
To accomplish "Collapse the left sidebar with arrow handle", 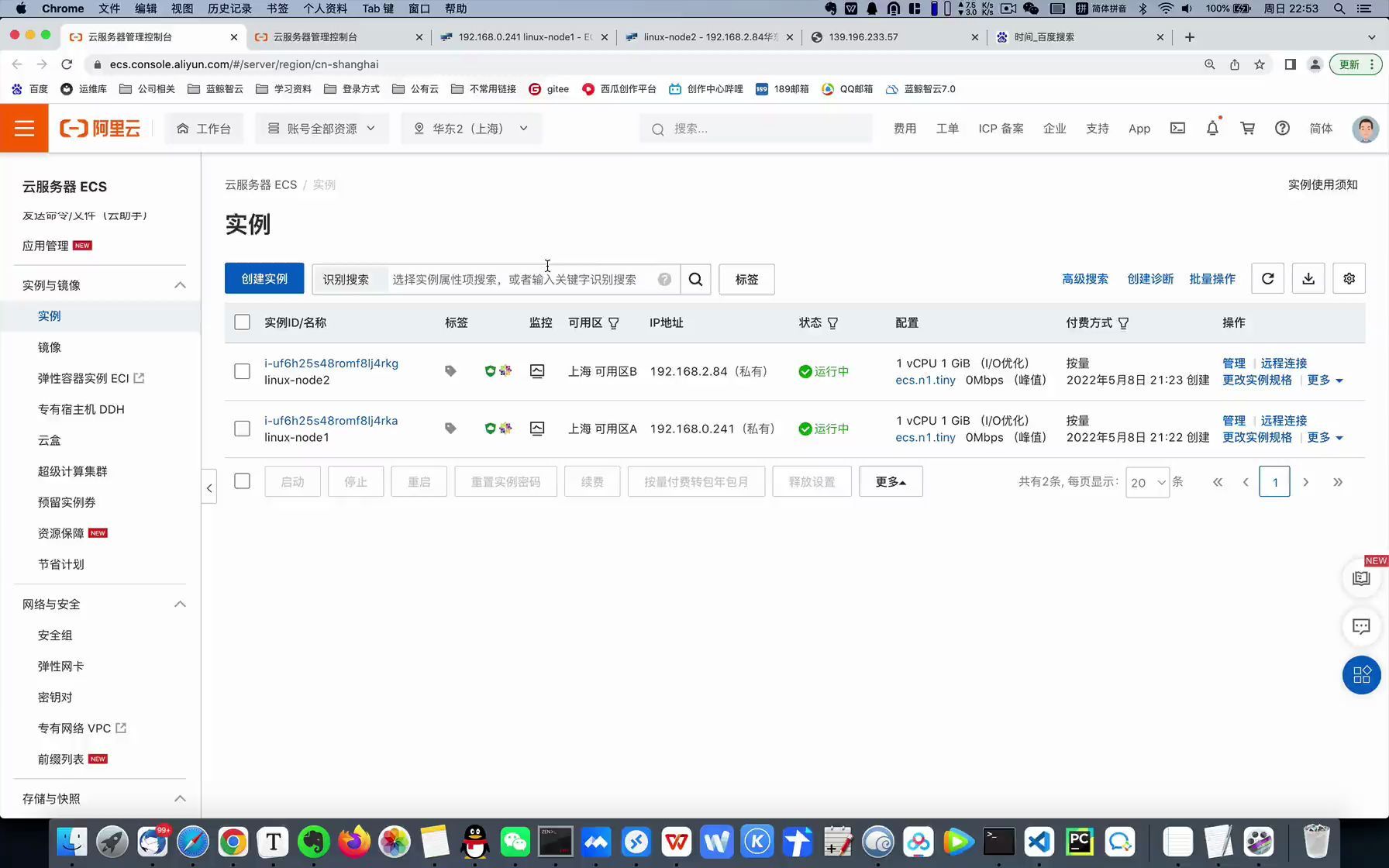I will [x=209, y=487].
